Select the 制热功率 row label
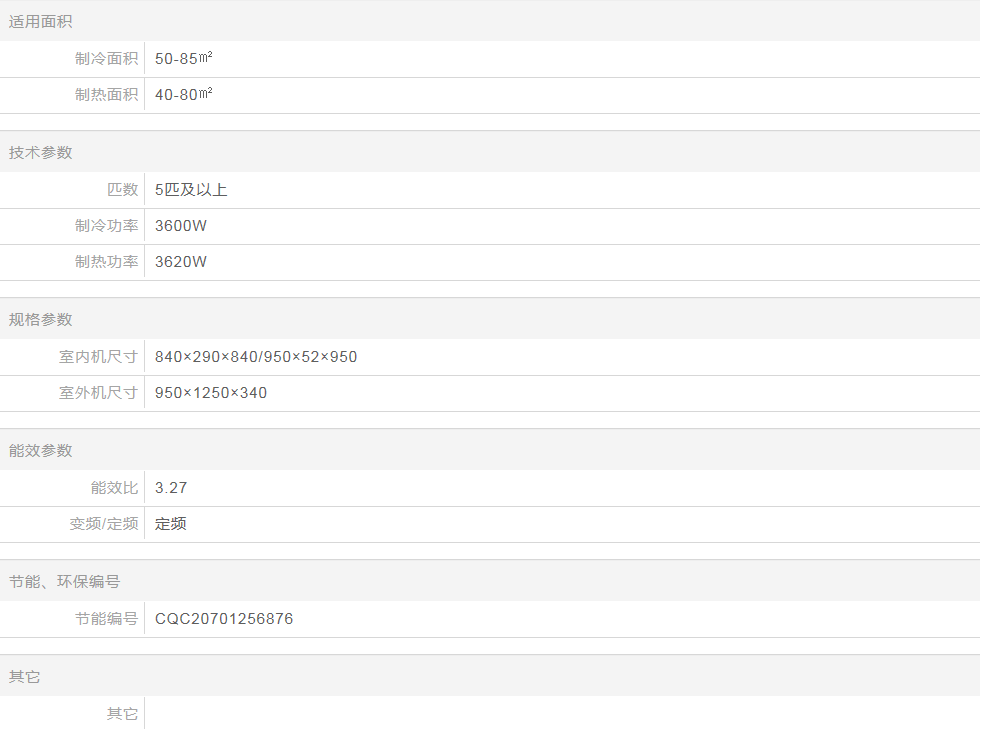The image size is (989, 732). click(x=106, y=262)
